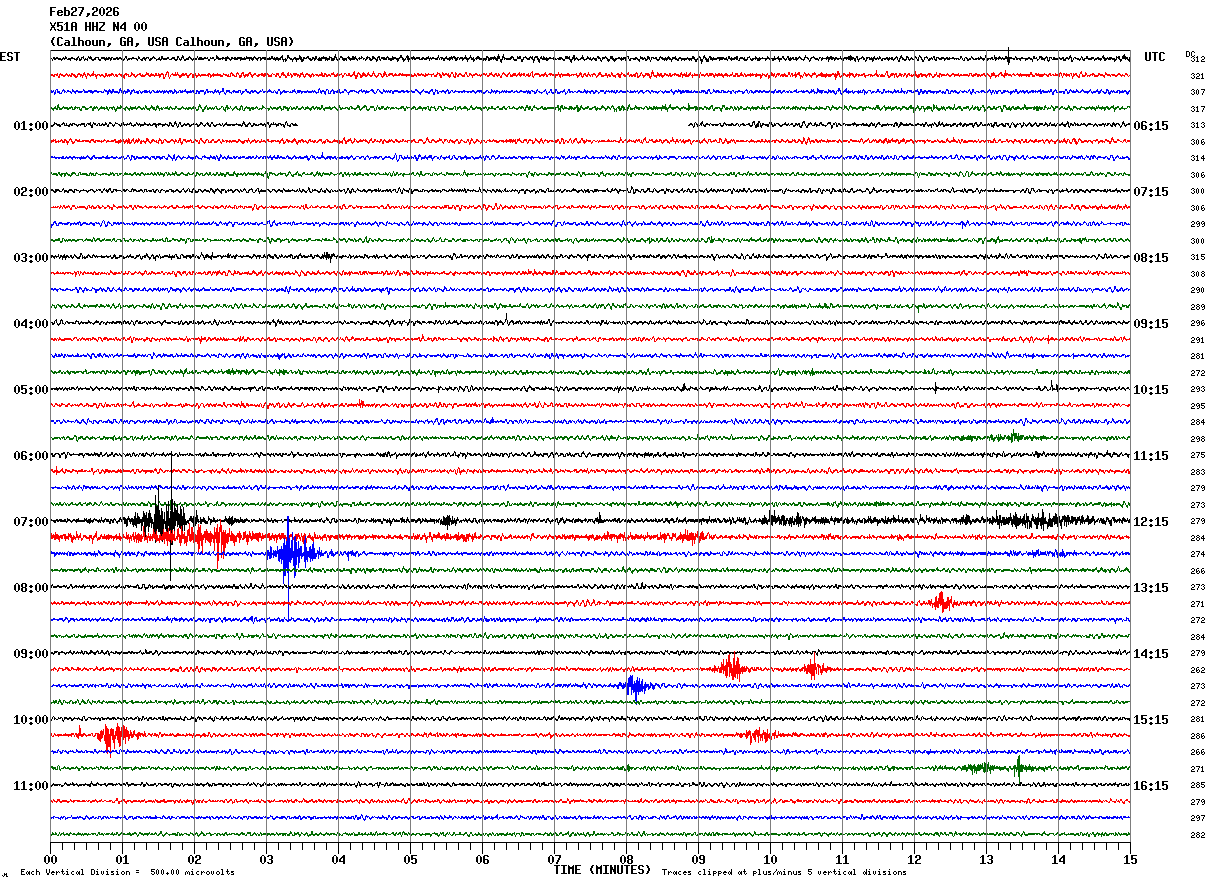Select the UTC timezone label

click(1154, 57)
